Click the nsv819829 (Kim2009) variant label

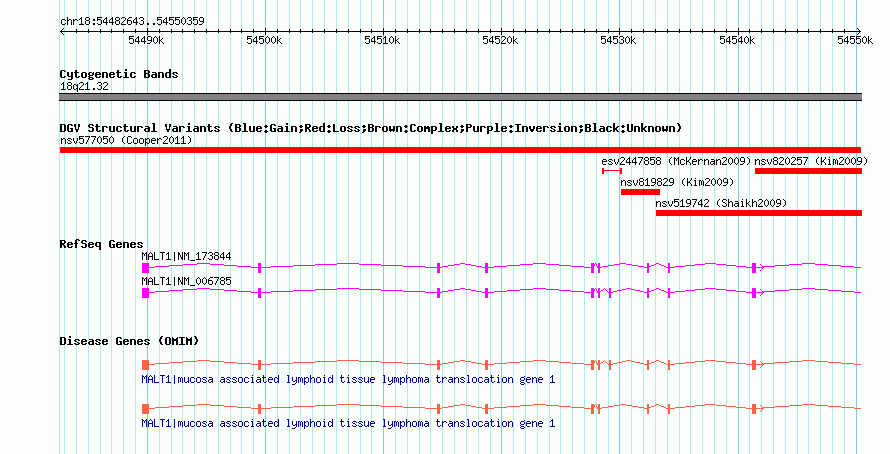click(x=677, y=182)
